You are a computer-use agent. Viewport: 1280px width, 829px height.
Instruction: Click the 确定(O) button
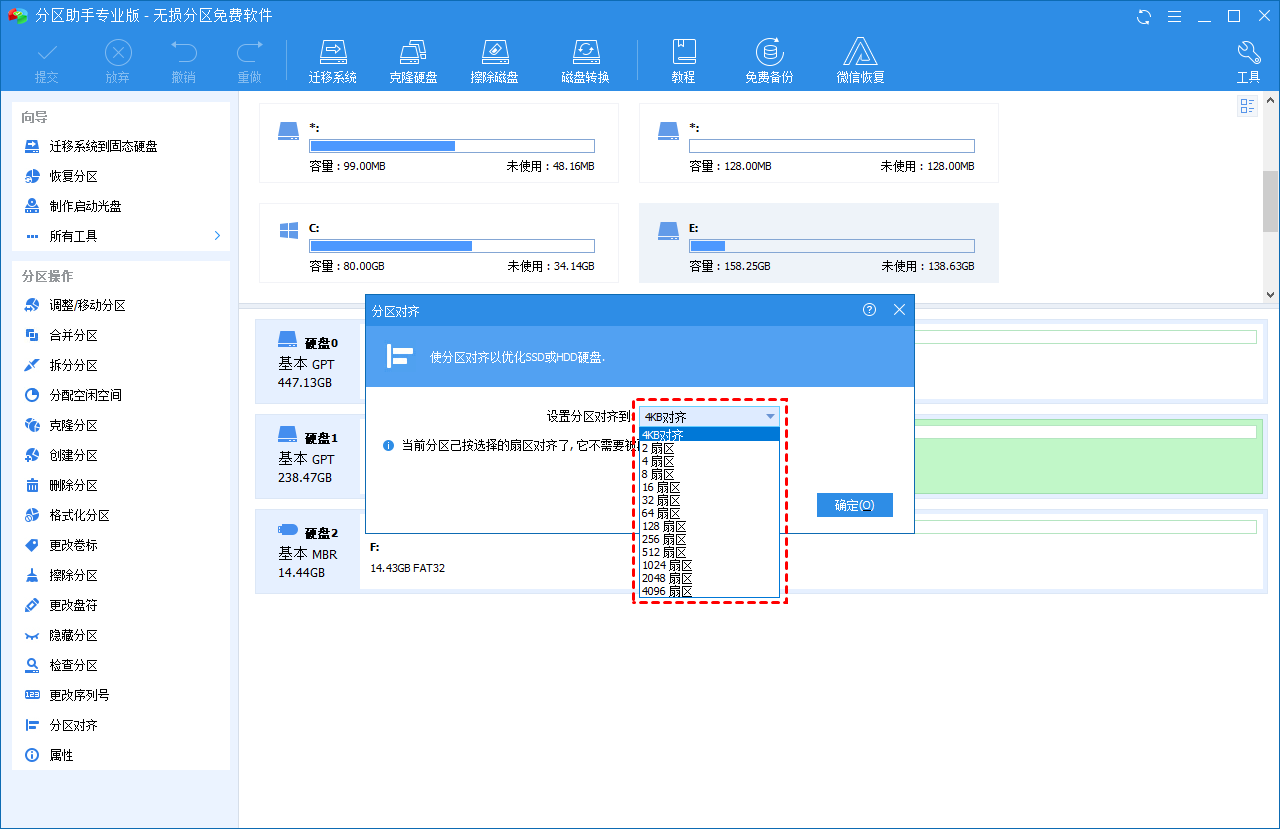coord(854,505)
